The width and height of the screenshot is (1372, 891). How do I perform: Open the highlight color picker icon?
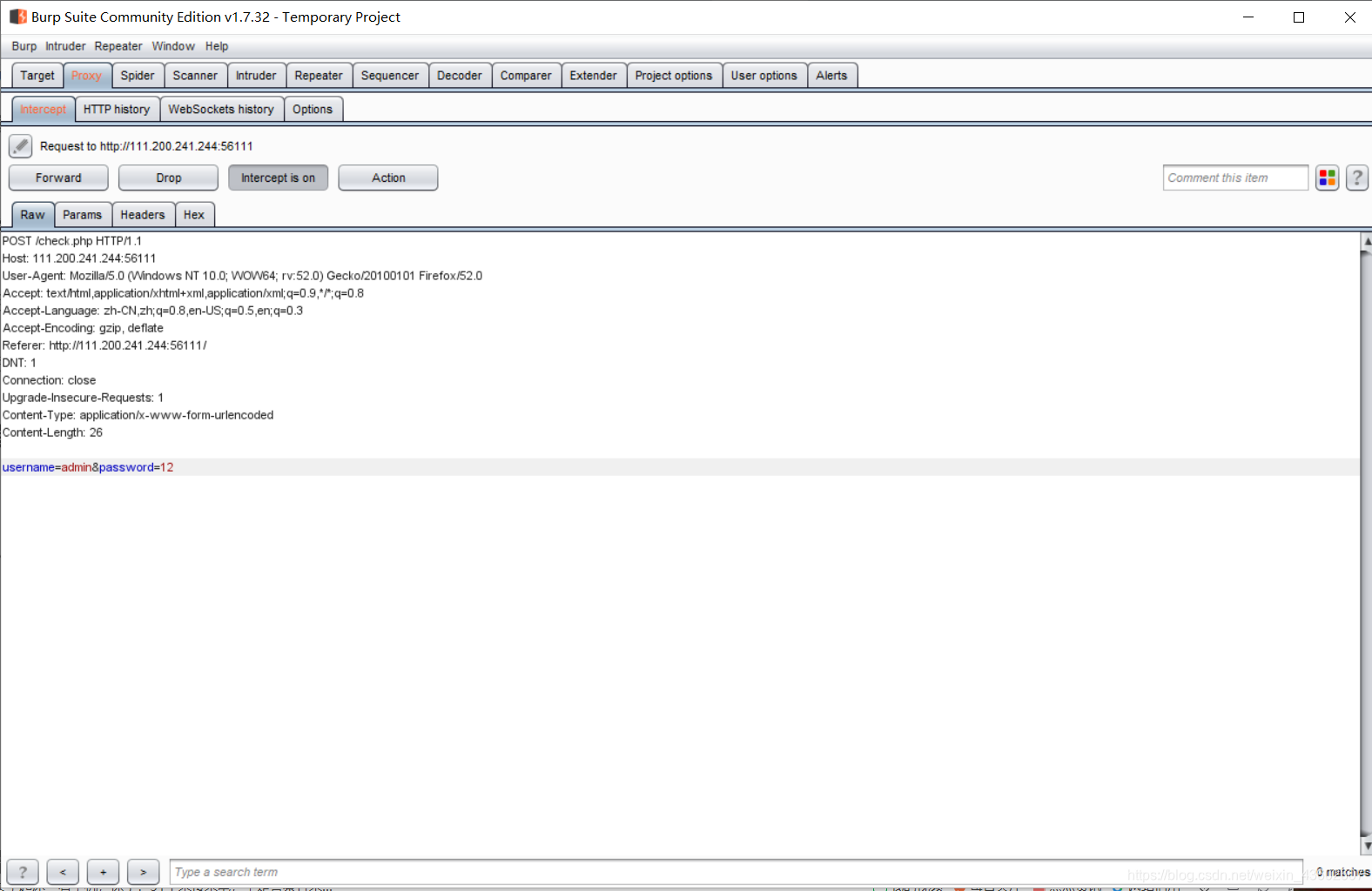point(1328,178)
